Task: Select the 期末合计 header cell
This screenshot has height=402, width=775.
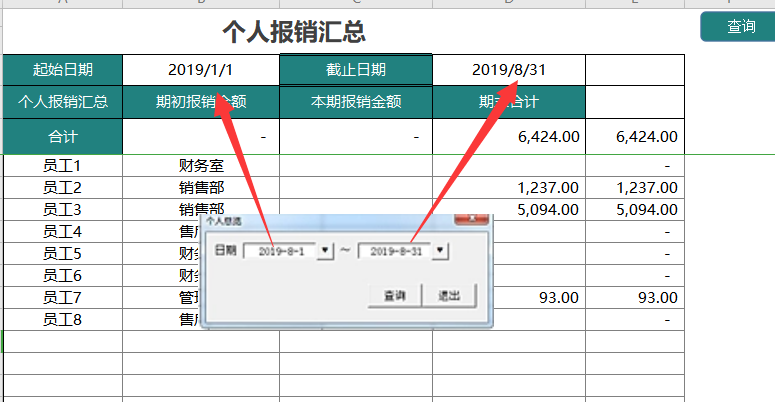Action: coord(509,102)
